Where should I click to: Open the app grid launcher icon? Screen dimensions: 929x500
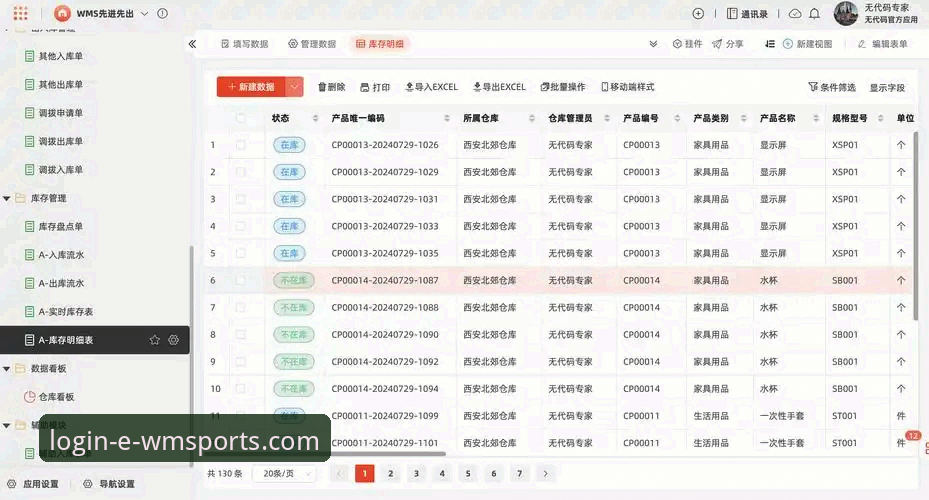pos(21,13)
